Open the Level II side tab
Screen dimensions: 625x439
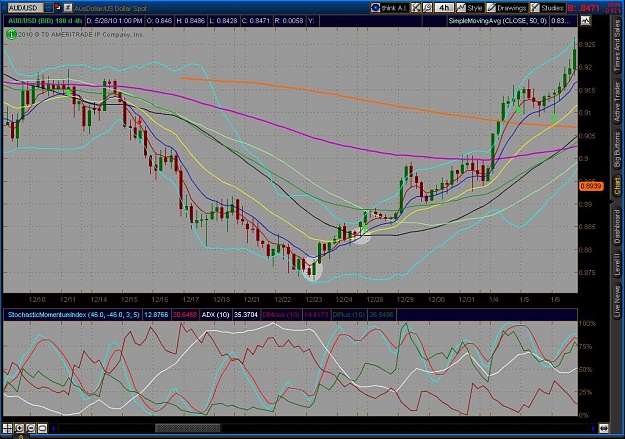click(617, 264)
